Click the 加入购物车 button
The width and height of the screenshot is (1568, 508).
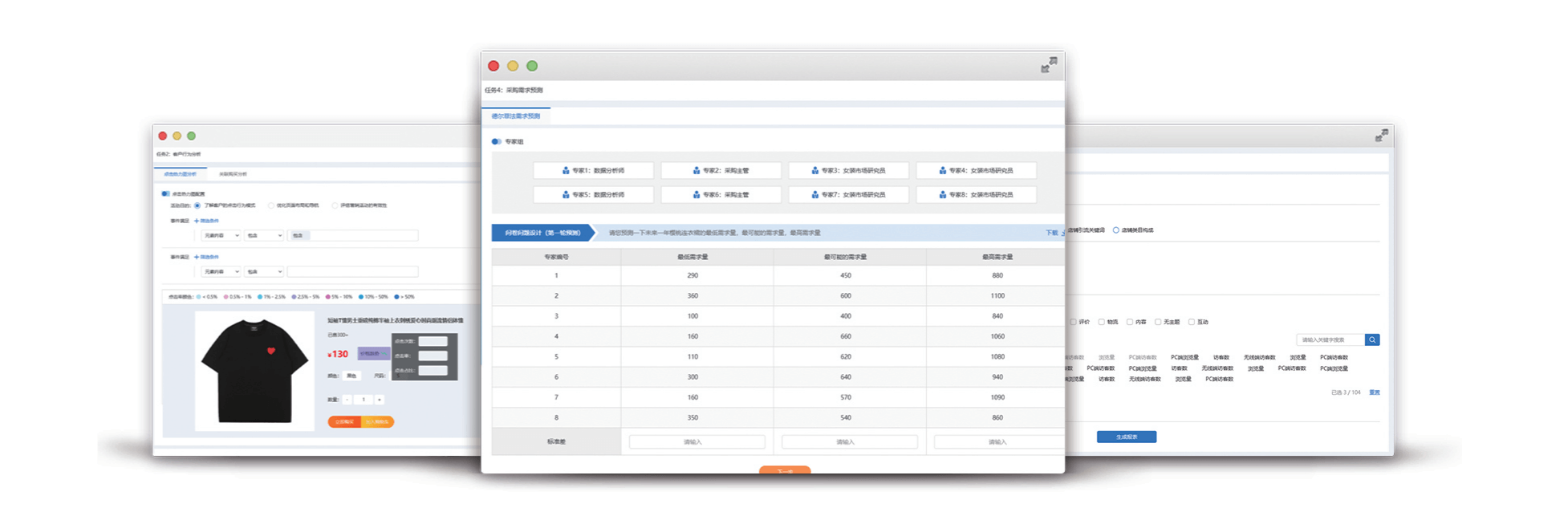point(377,421)
